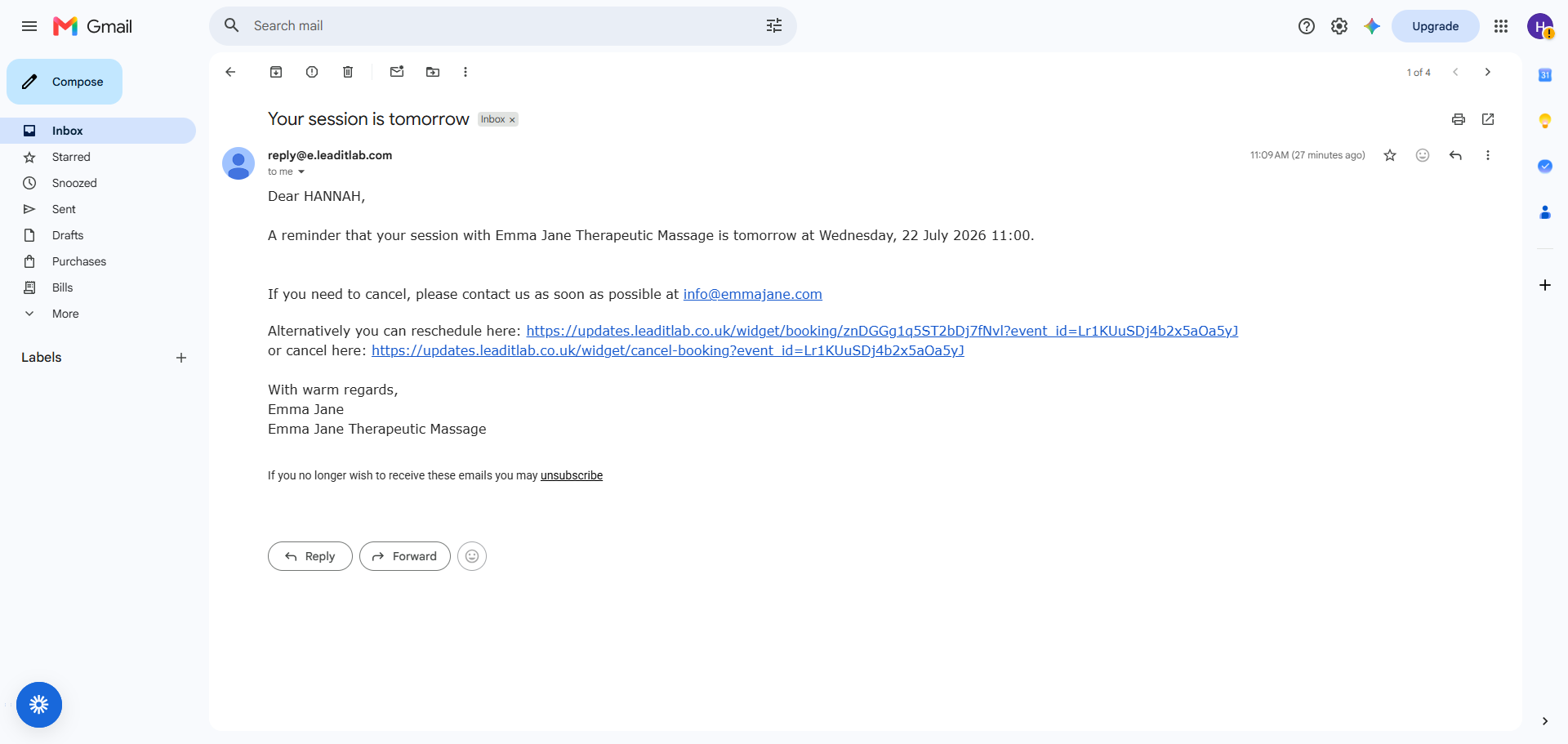Open the message's three-dot more menu
This screenshot has height=744, width=1568.
point(1488,155)
